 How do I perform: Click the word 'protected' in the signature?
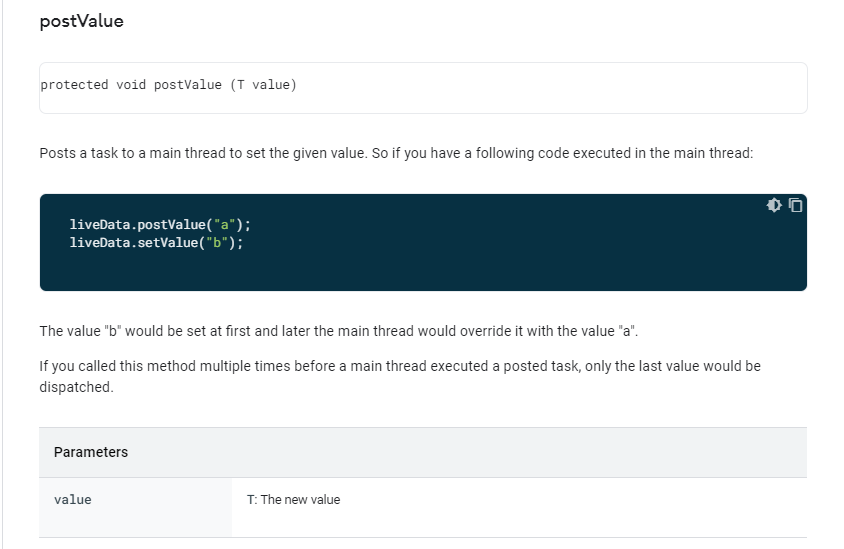74,85
